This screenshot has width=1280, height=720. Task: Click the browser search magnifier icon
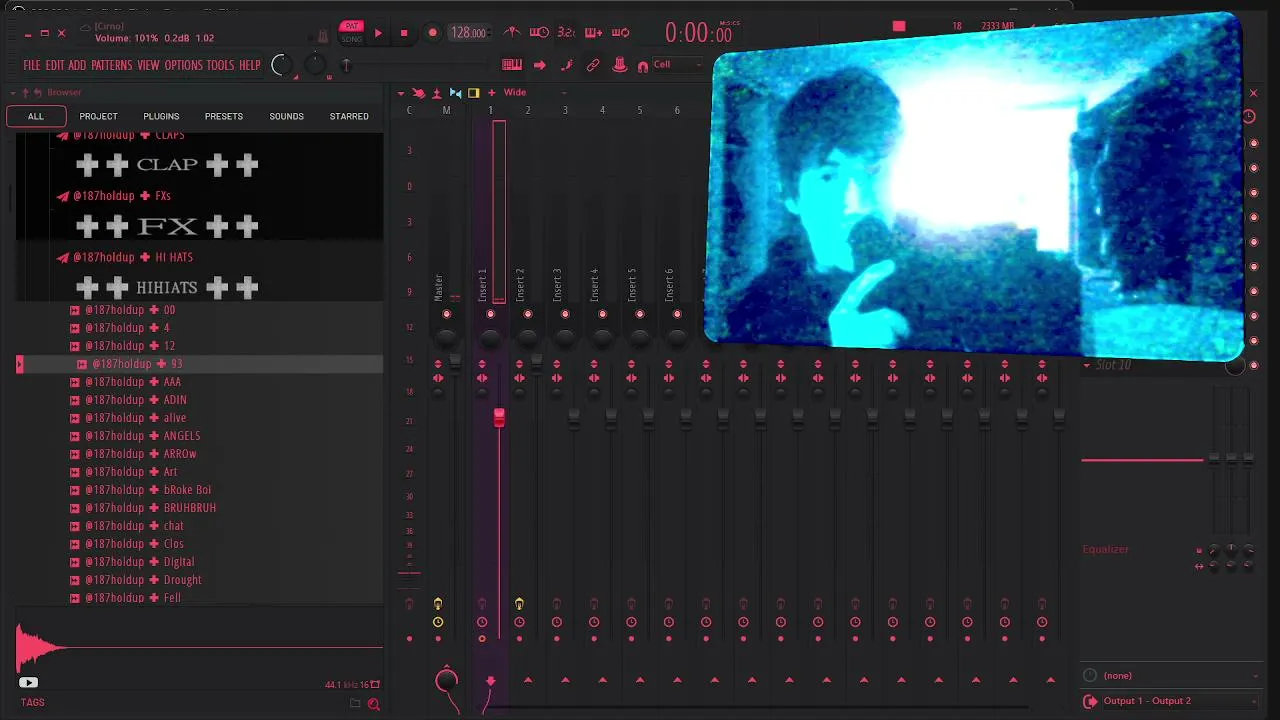tap(373, 704)
